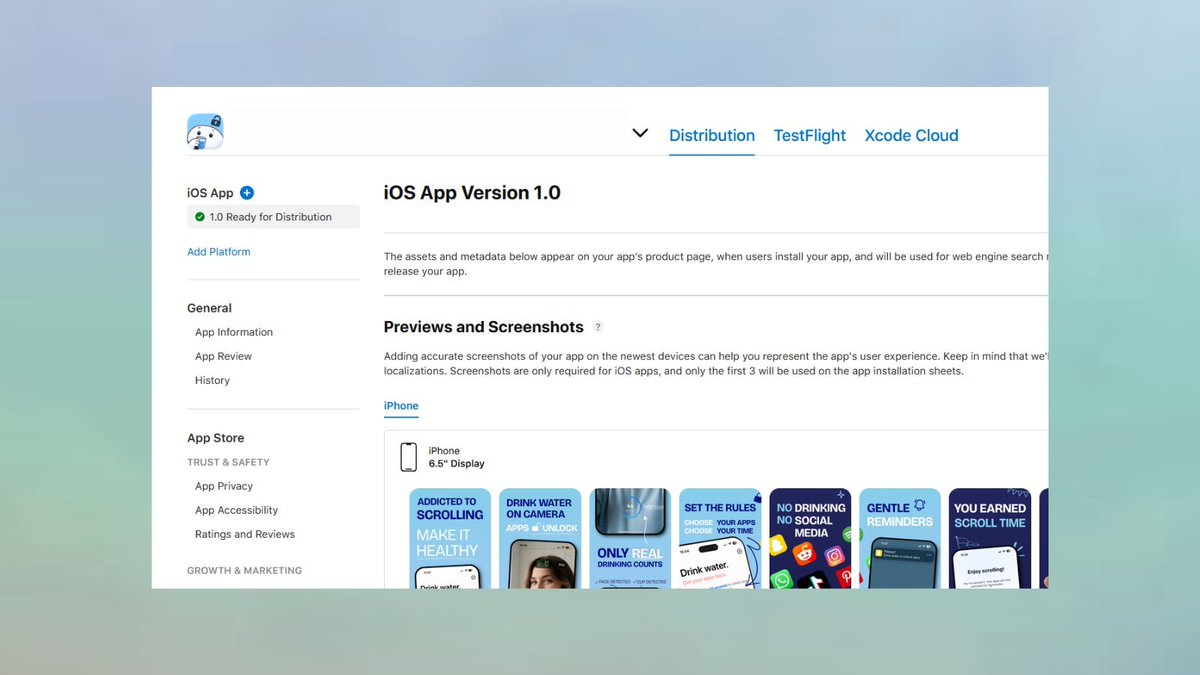Switch to the Distribution tab

tap(712, 135)
